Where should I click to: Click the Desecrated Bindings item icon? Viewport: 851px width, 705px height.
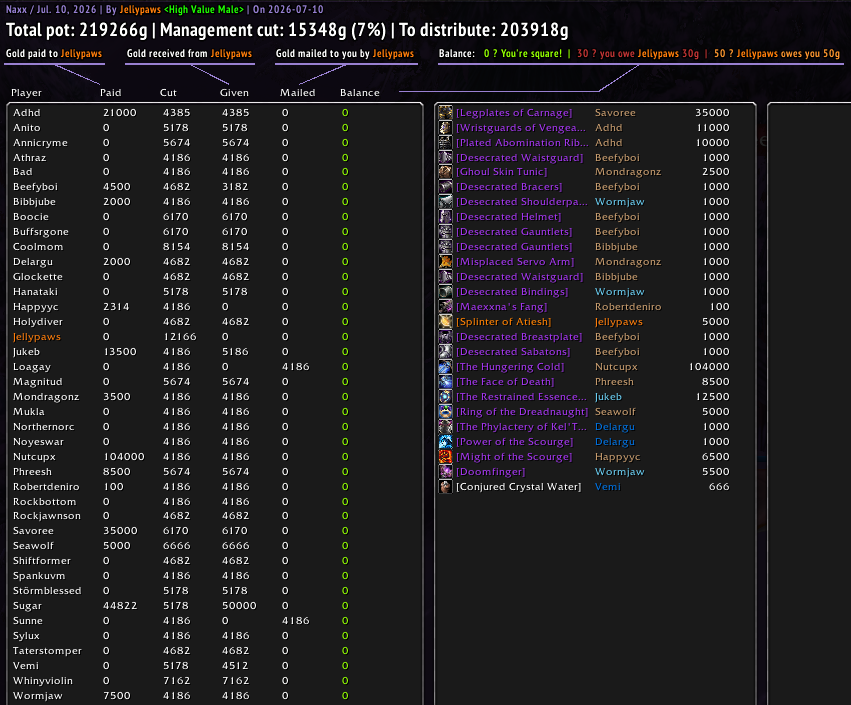click(446, 291)
